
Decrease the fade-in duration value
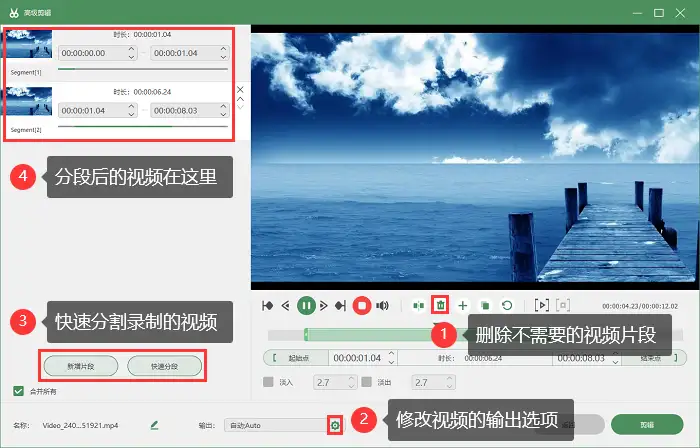pyautogui.click(x=351, y=386)
